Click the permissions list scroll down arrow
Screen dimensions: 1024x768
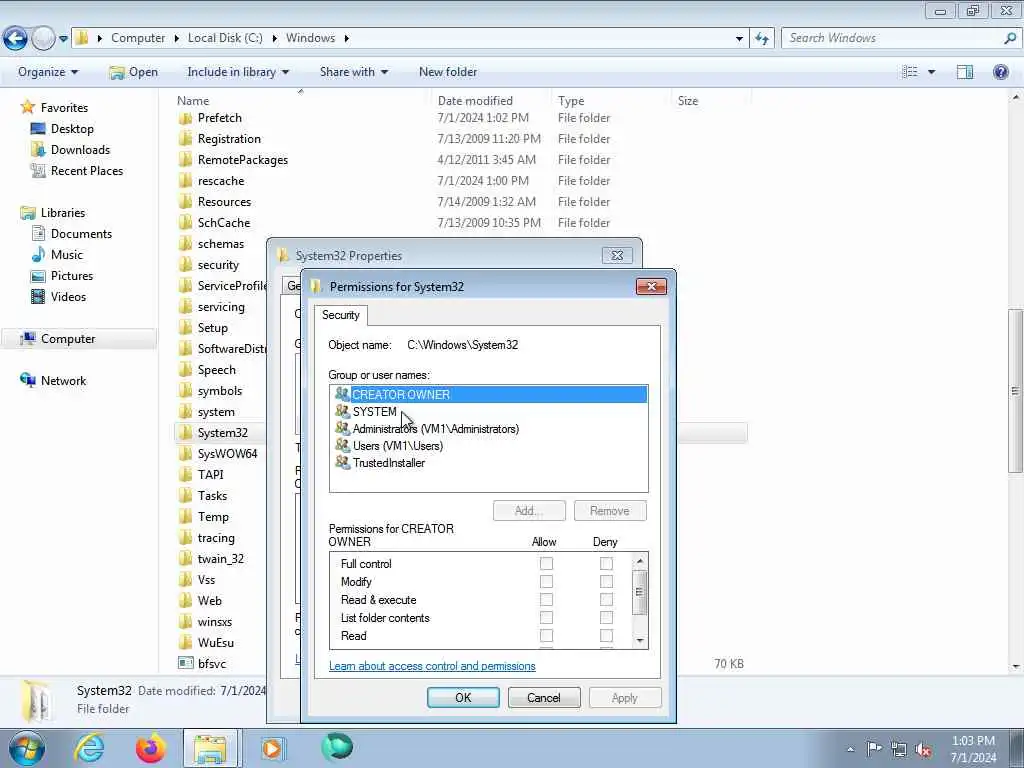tap(640, 641)
